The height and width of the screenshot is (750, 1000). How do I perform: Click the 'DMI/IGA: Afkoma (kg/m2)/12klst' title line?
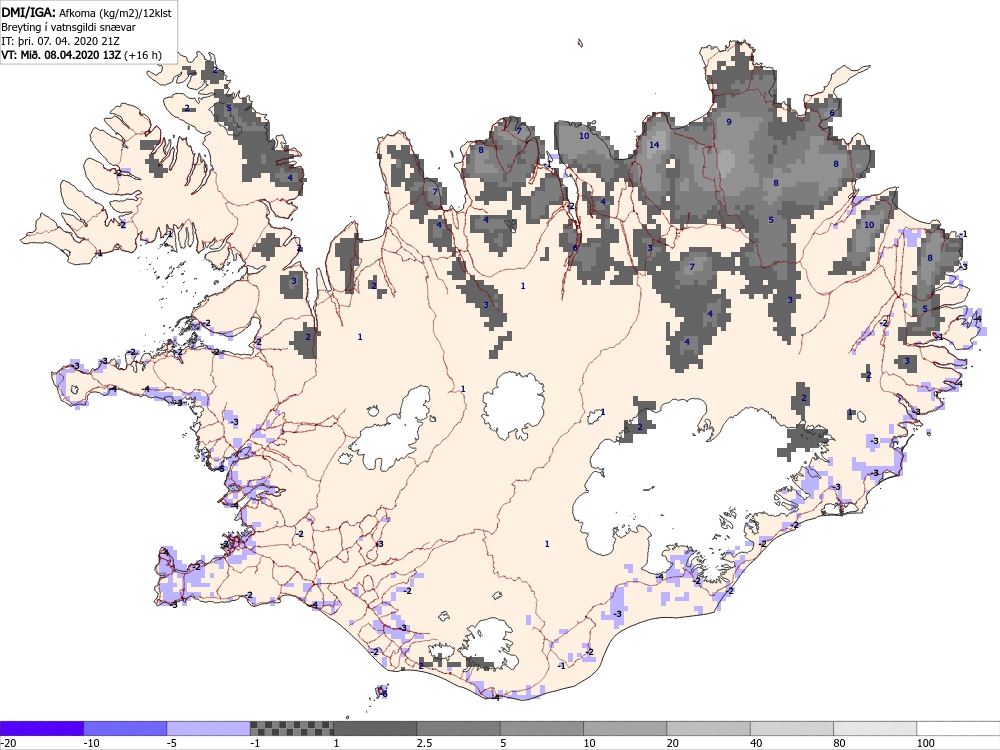pyautogui.click(x=87, y=13)
